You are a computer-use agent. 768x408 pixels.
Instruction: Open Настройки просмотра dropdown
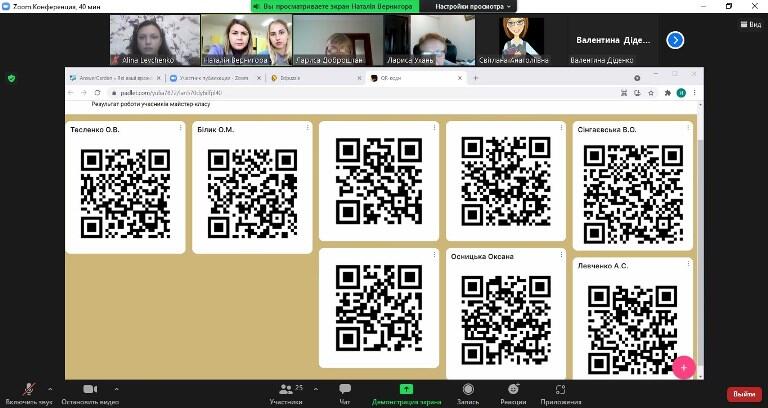(473, 6)
